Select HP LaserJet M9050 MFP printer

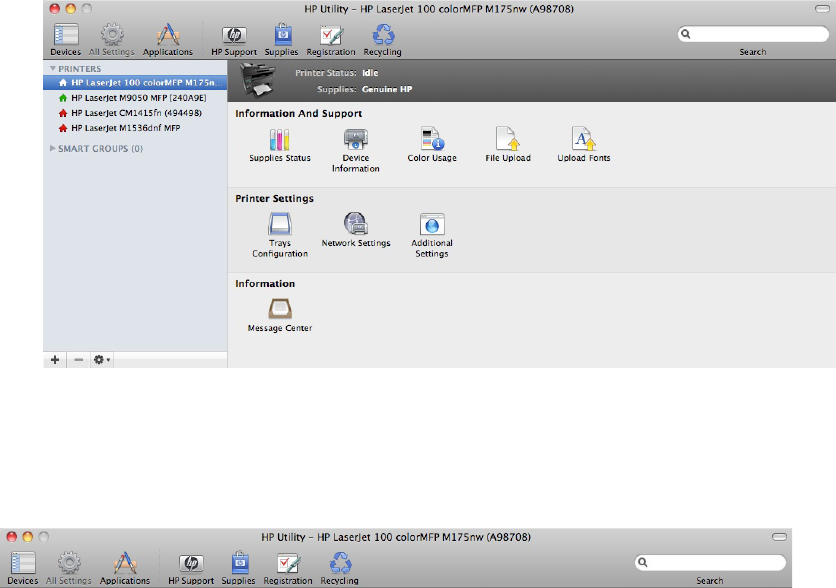135,98
